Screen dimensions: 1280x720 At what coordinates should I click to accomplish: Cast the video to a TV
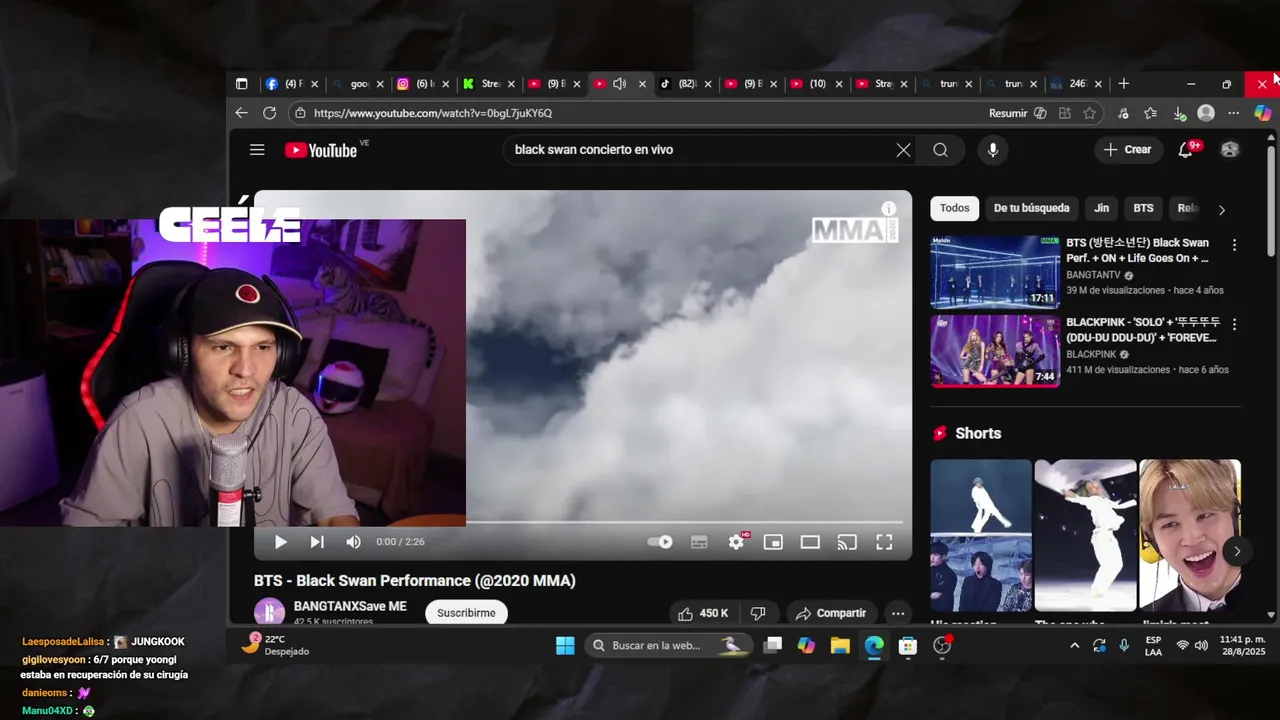click(847, 542)
